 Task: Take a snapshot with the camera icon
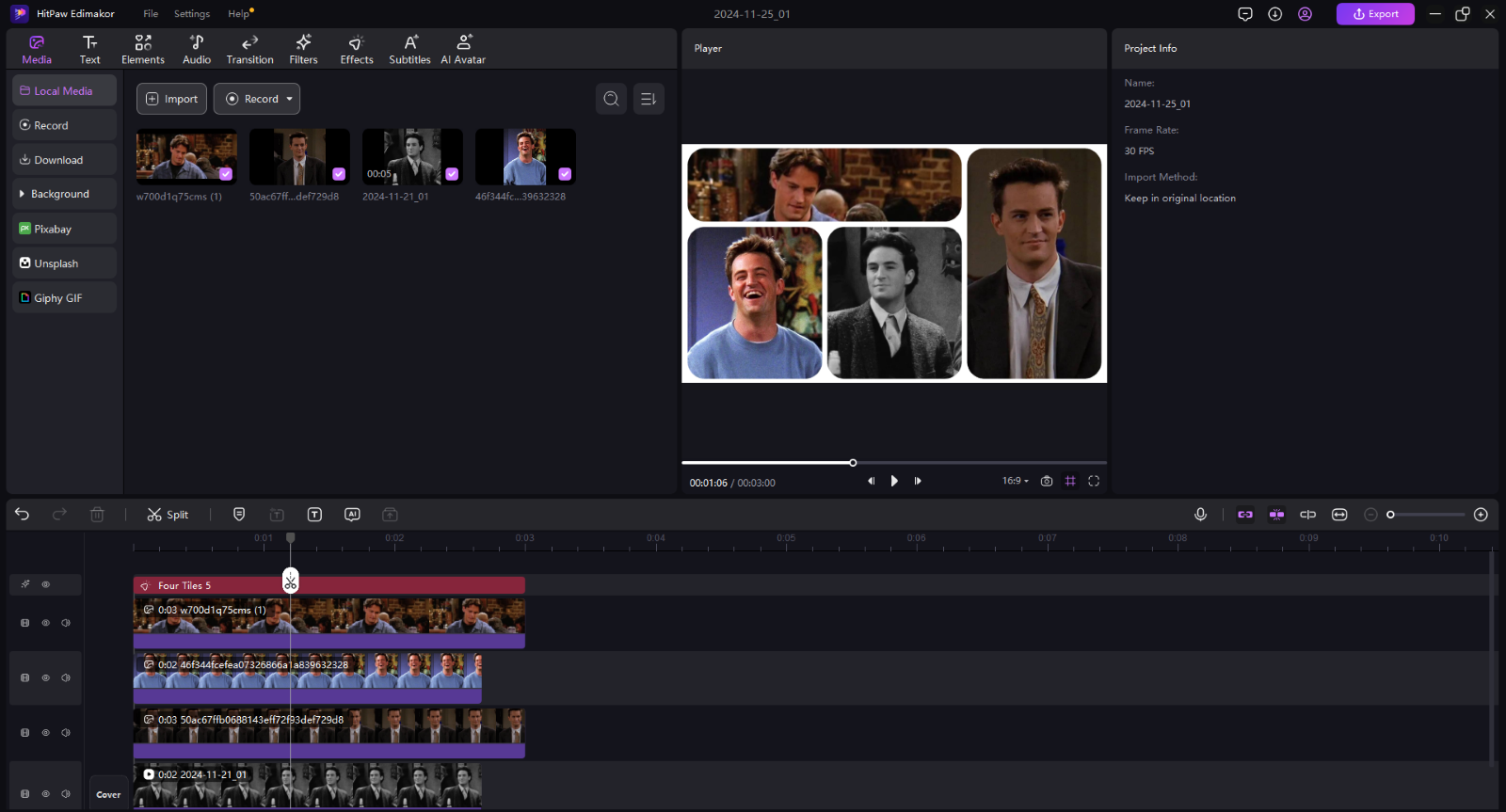tap(1047, 481)
